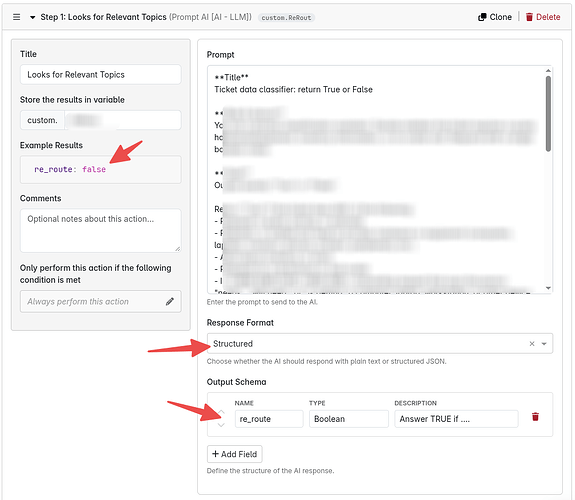Click the step title 'Step 1: Looks for Relevant Topics'

coord(103,17)
